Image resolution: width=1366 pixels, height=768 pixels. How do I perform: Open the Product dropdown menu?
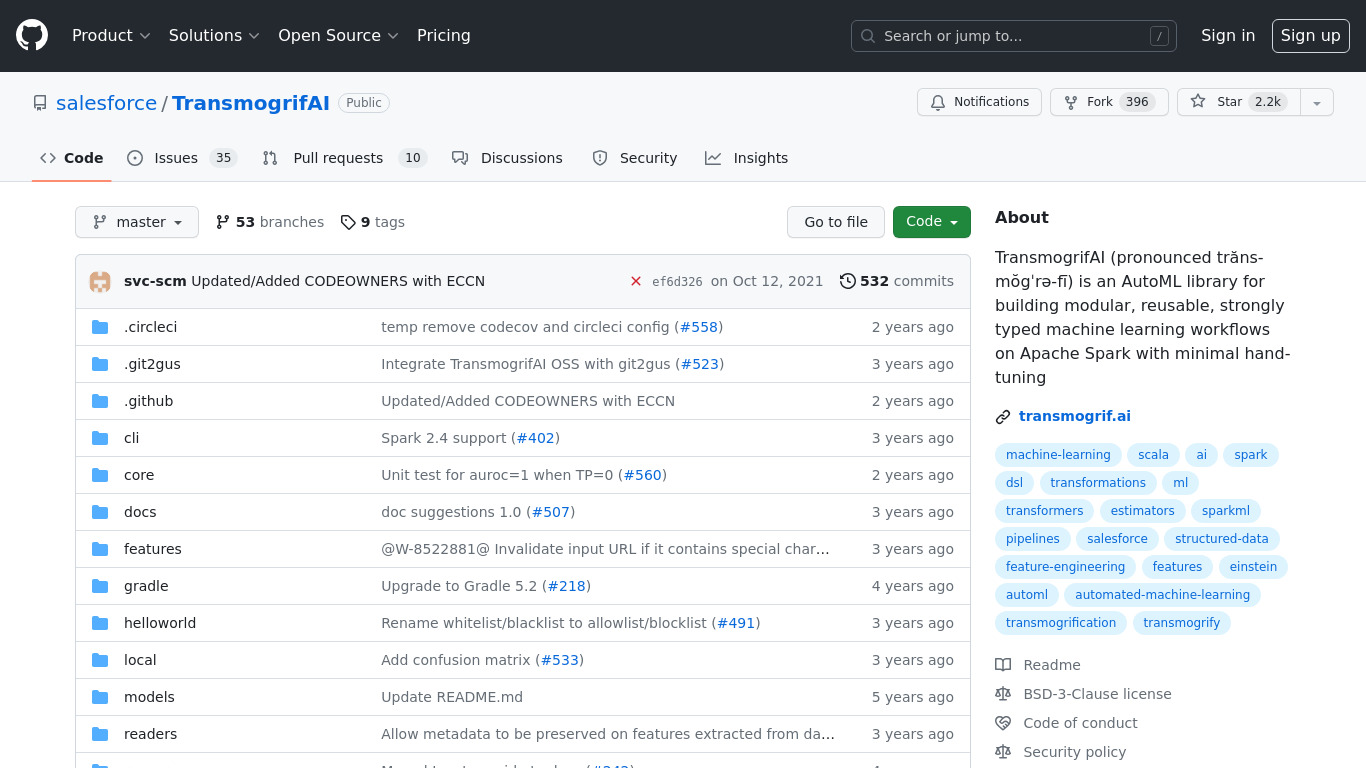(x=111, y=35)
